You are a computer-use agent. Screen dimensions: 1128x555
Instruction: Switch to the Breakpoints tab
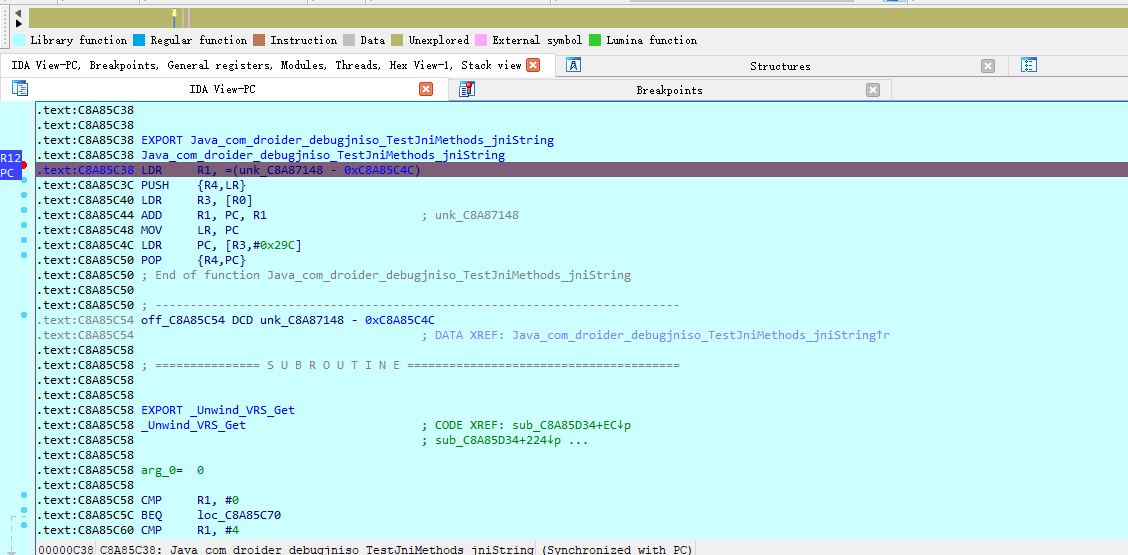669,90
